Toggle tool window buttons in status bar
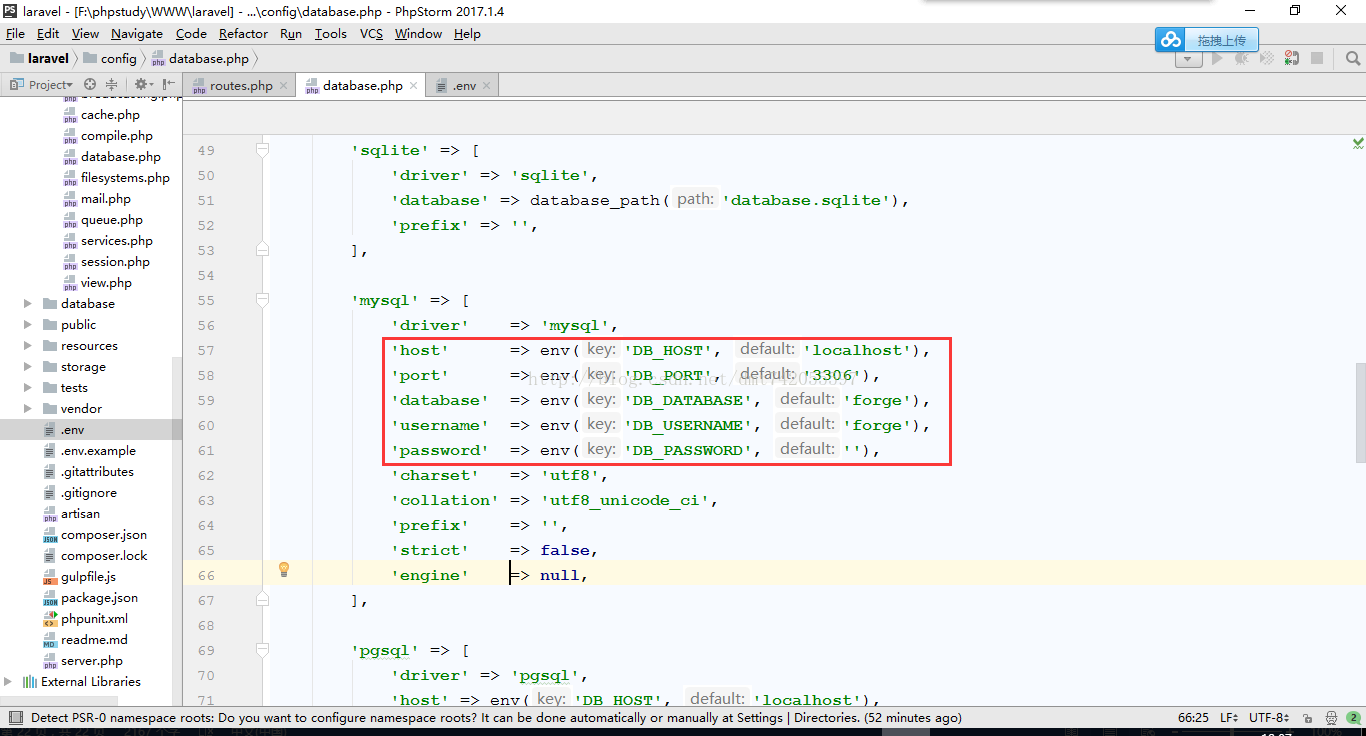 pyautogui.click(x=15, y=718)
